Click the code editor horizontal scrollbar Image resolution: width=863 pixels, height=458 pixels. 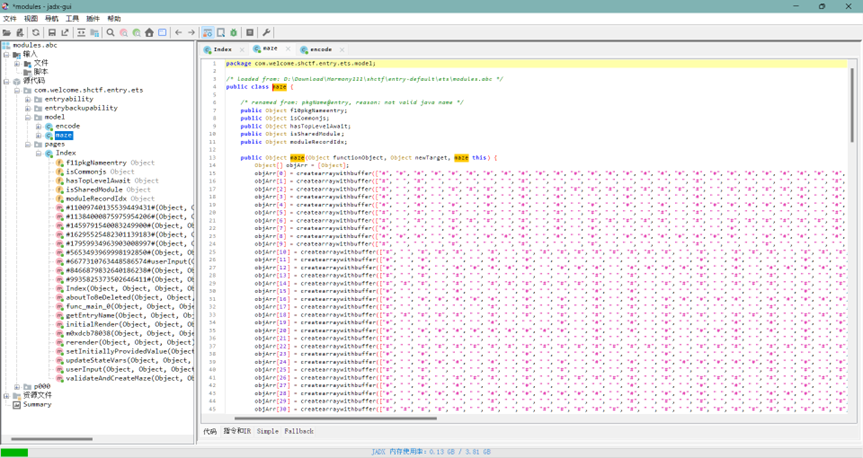click(x=336, y=418)
